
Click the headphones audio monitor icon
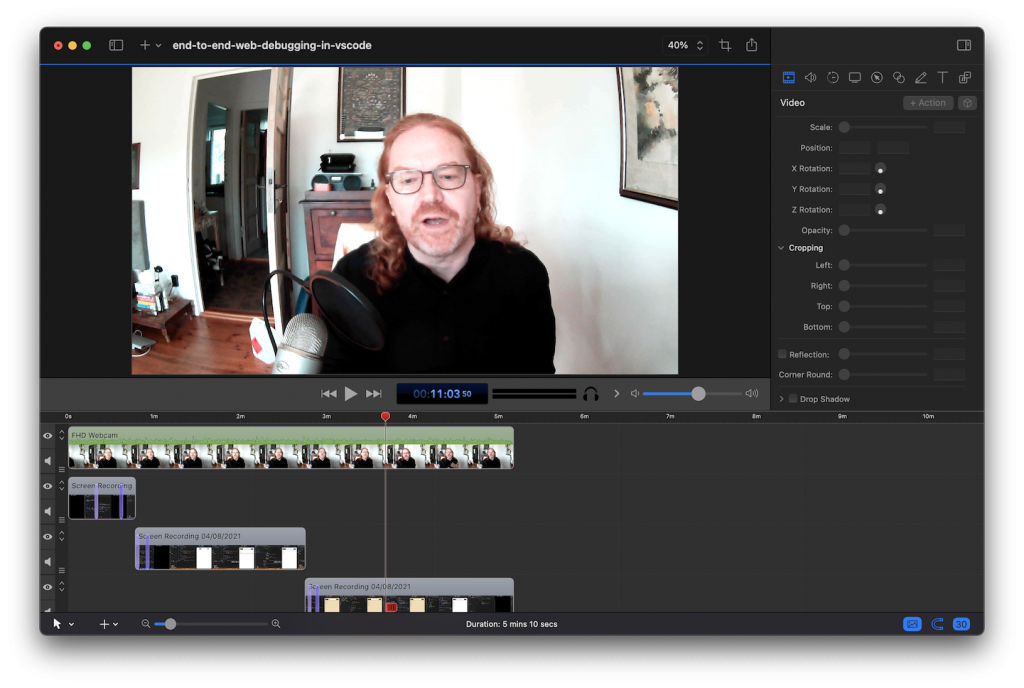click(x=591, y=394)
